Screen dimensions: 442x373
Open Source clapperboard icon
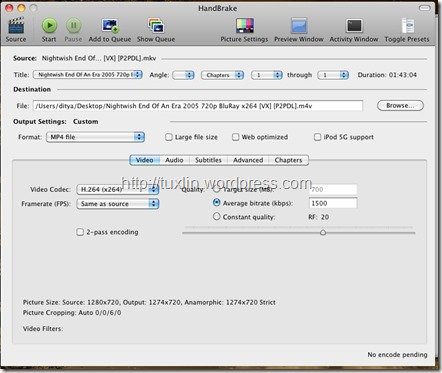point(16,26)
